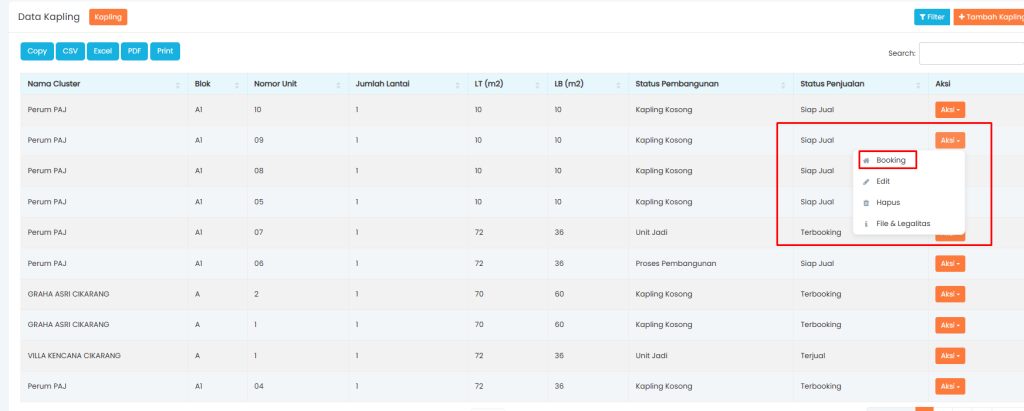Click the Edit pencil icon

click(x=866, y=181)
